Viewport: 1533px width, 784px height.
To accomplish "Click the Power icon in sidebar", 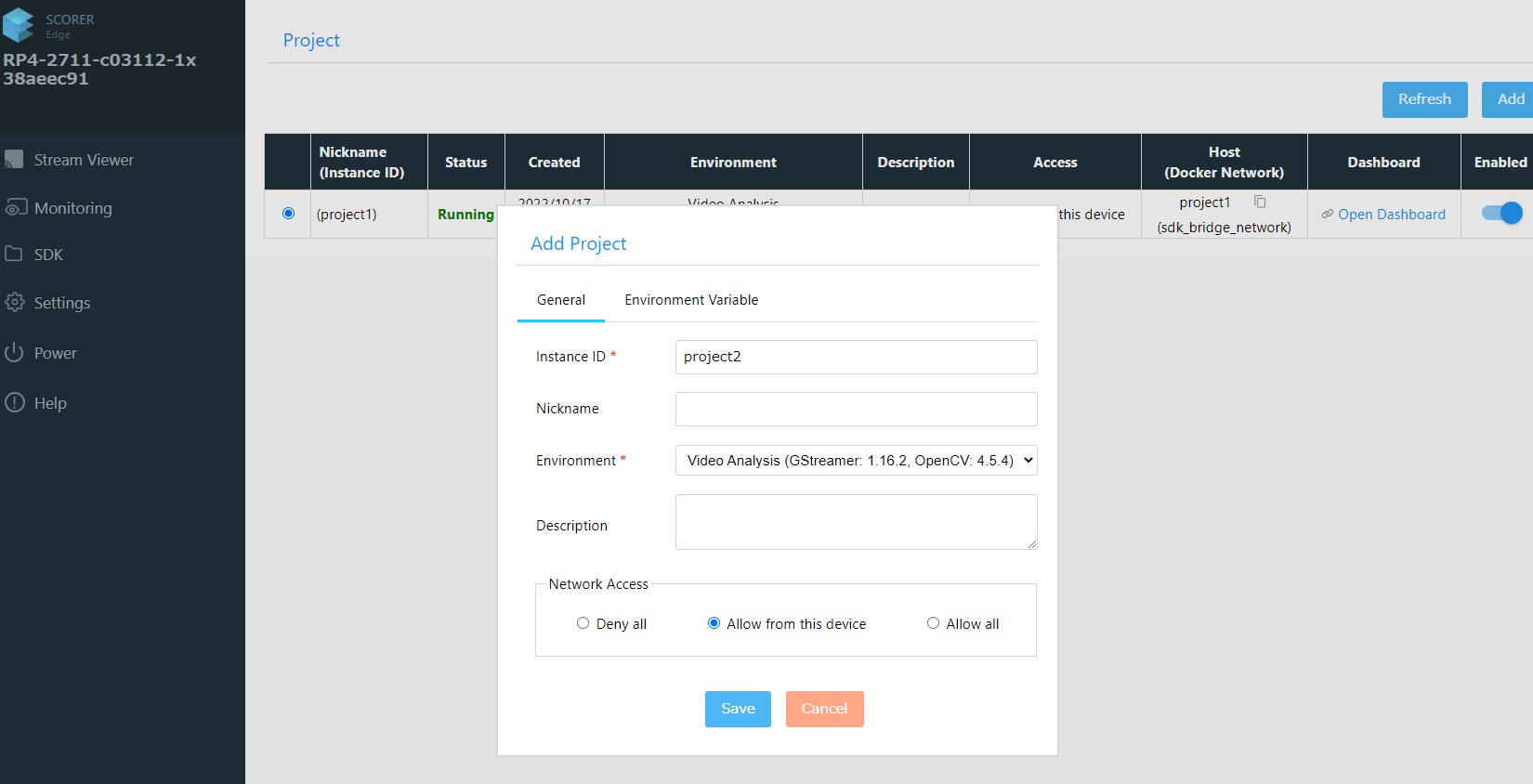I will pyautogui.click(x=14, y=352).
